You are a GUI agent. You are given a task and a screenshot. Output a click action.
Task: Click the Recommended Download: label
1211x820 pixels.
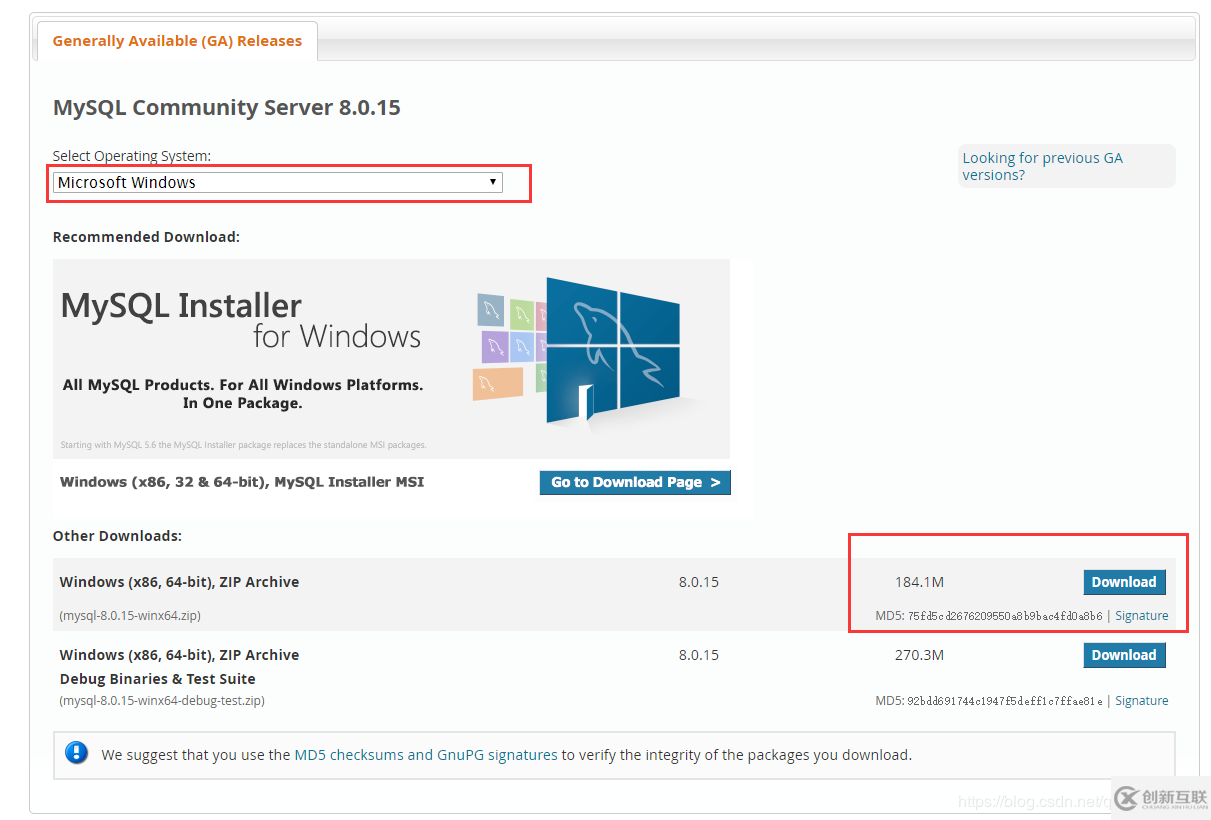tap(146, 237)
